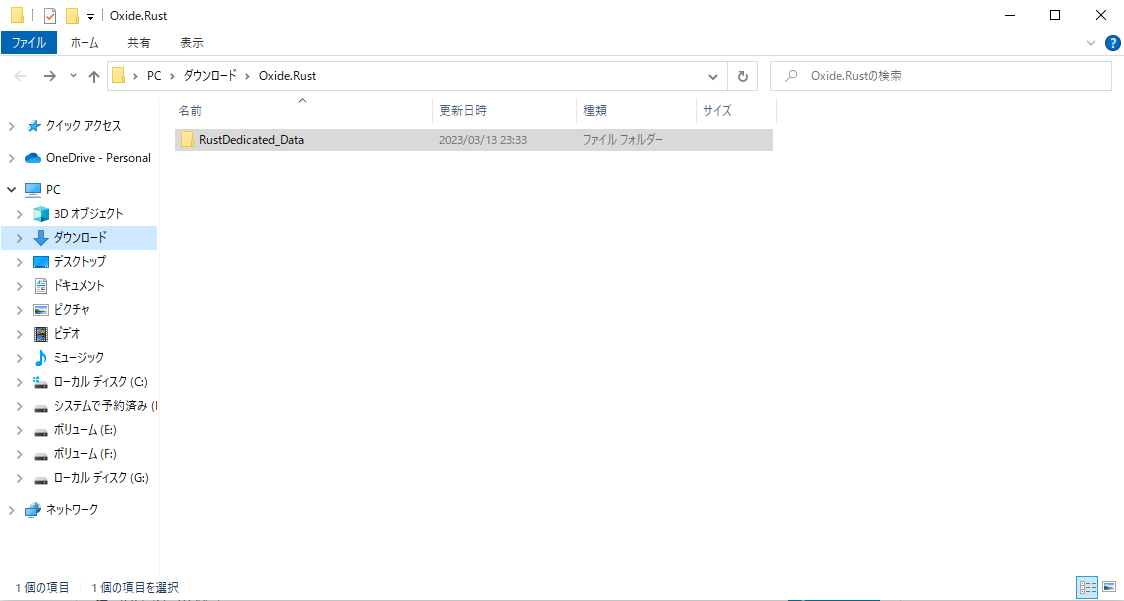Image resolution: width=1124 pixels, height=601 pixels.
Task: Open Customize Quick Access Toolbar dropdown
Action: 90,16
